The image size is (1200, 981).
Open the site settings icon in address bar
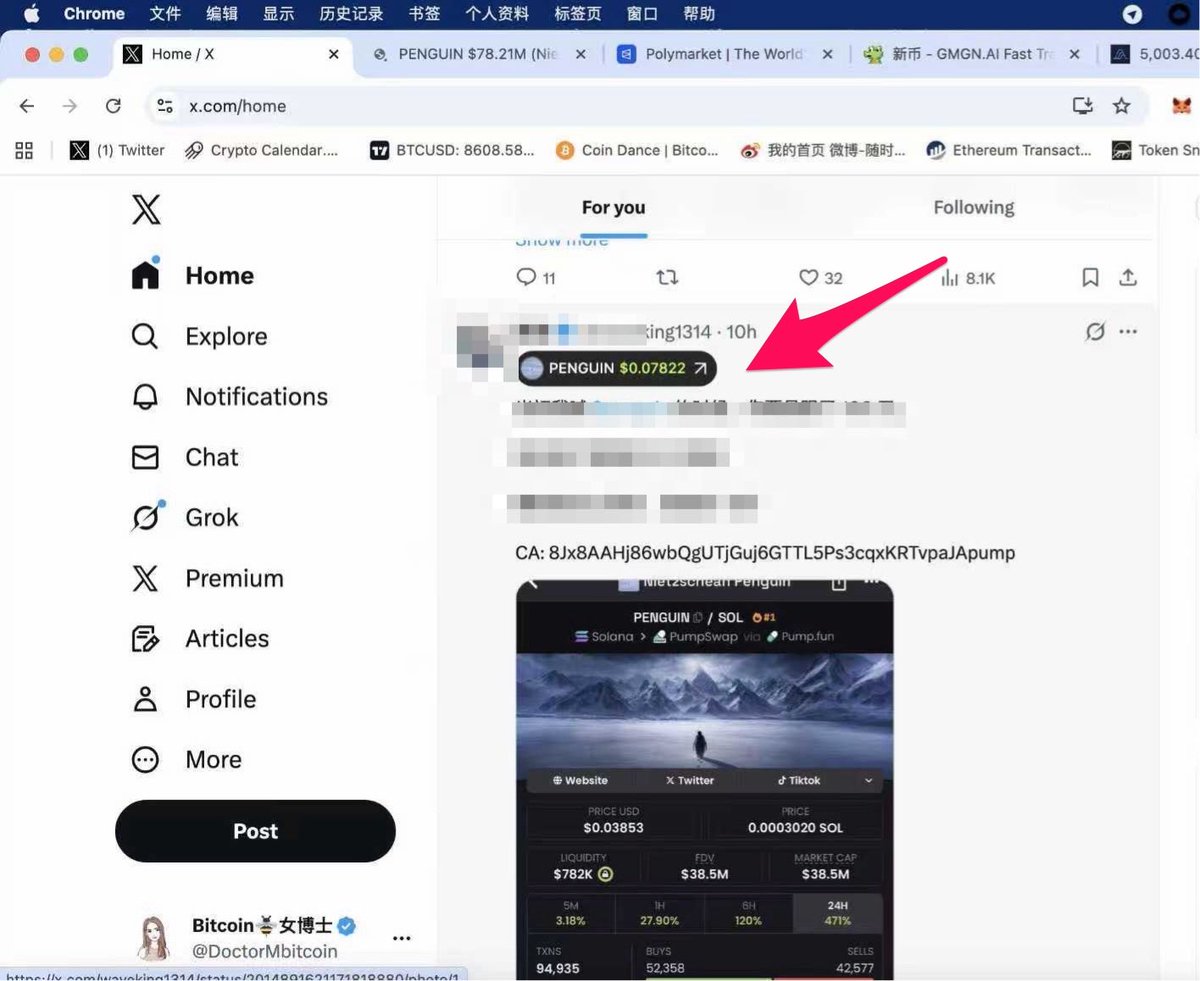[x=165, y=106]
